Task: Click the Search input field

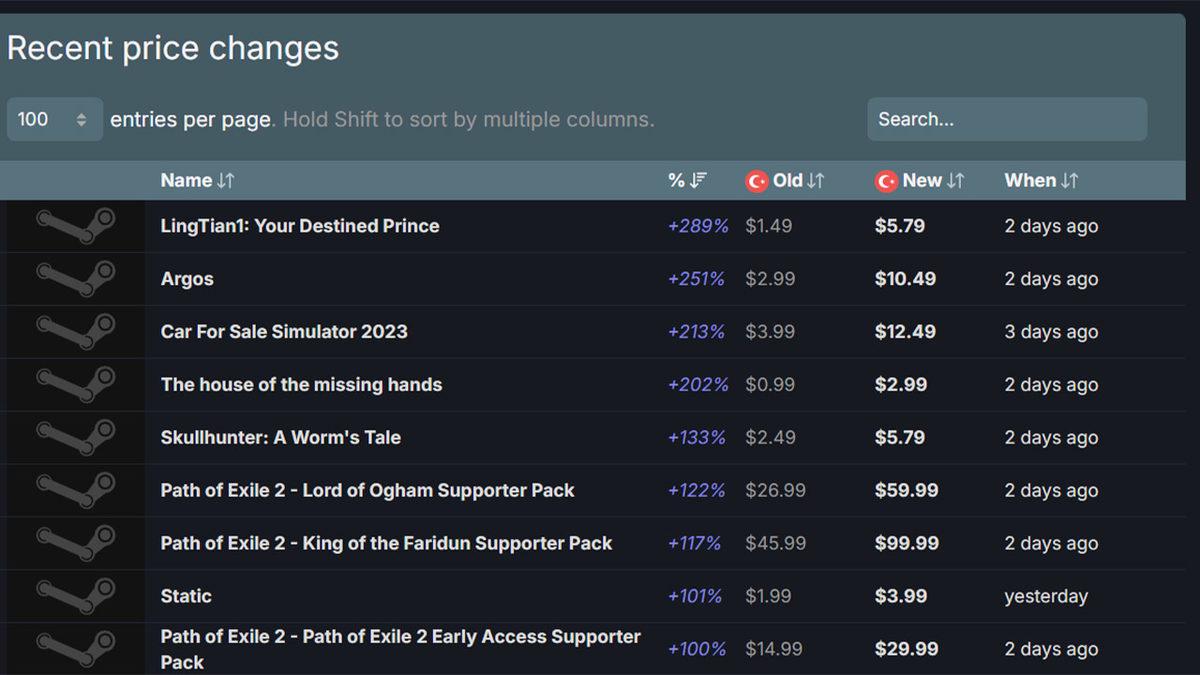Action: click(1006, 118)
